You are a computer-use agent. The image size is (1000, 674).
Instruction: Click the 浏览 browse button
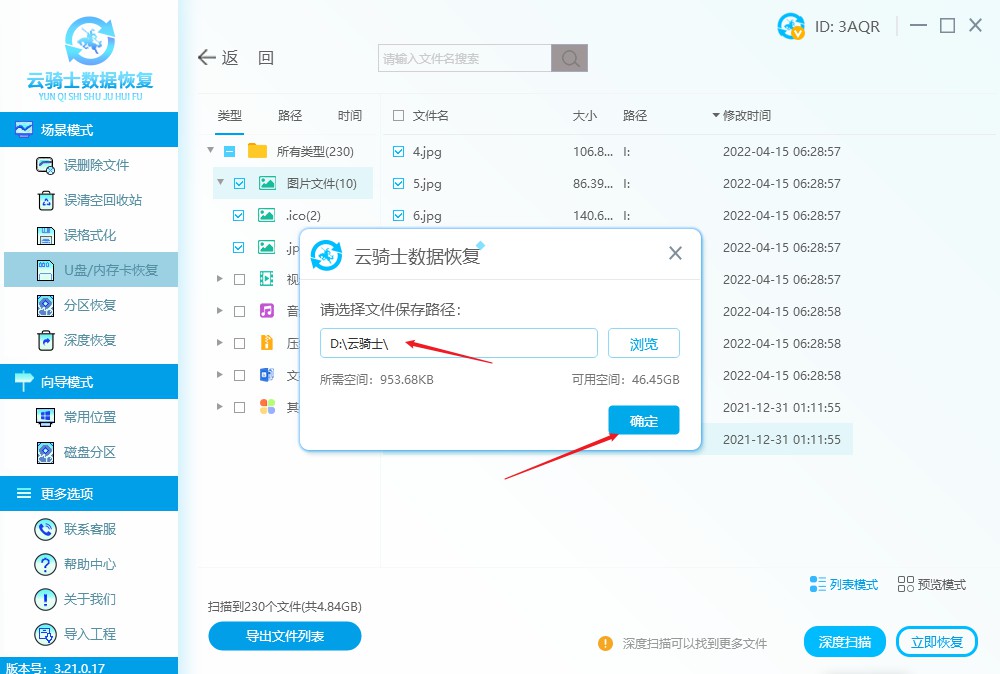click(x=644, y=344)
